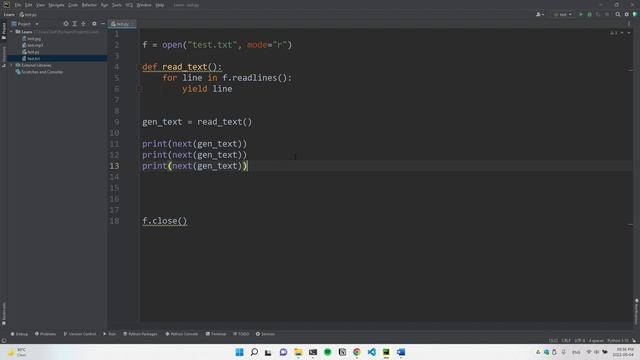Click the warnings count inspection widget
The width and height of the screenshot is (640, 360).
(x=613, y=33)
